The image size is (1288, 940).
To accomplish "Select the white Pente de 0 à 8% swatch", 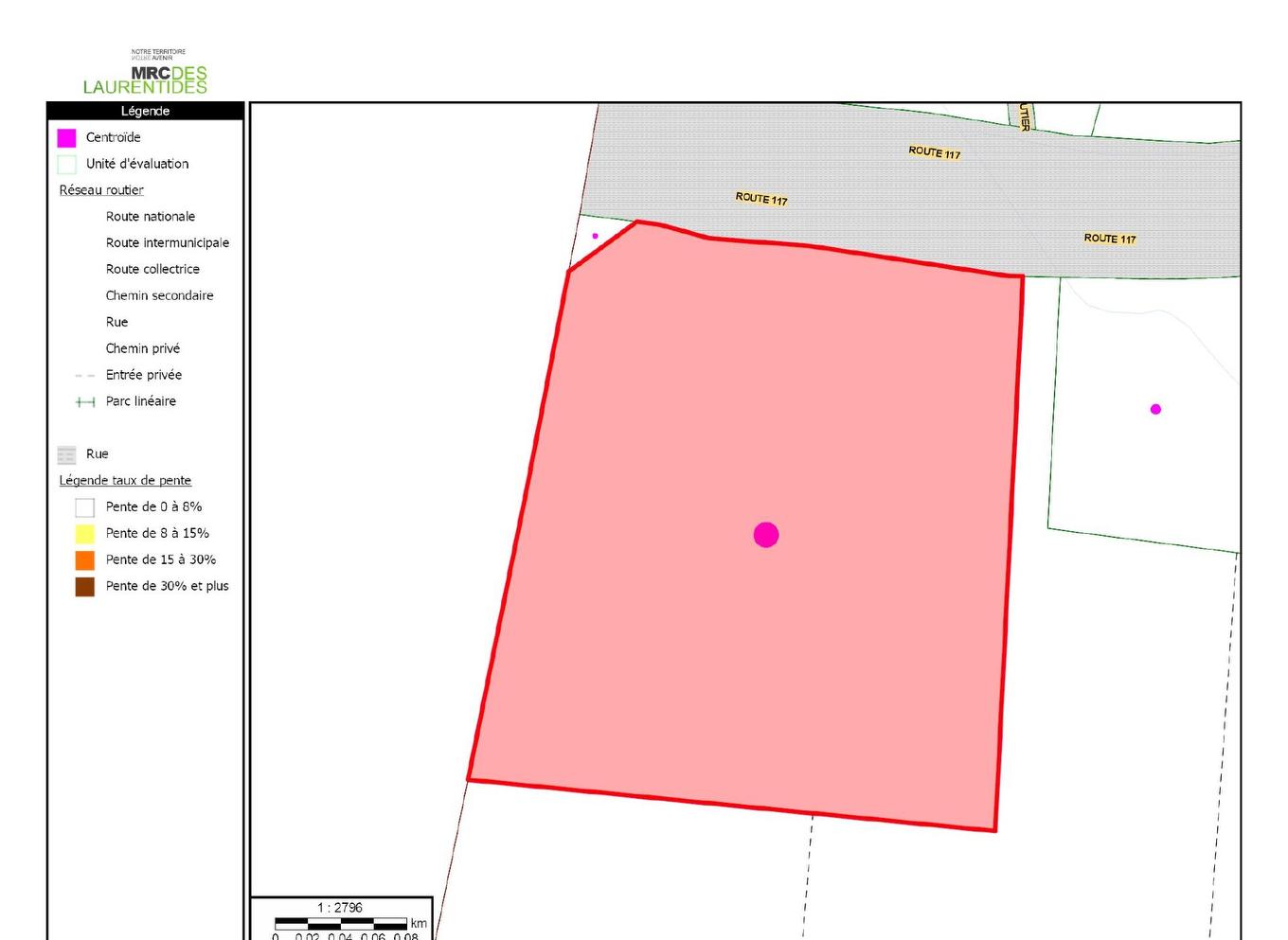I will [x=85, y=507].
